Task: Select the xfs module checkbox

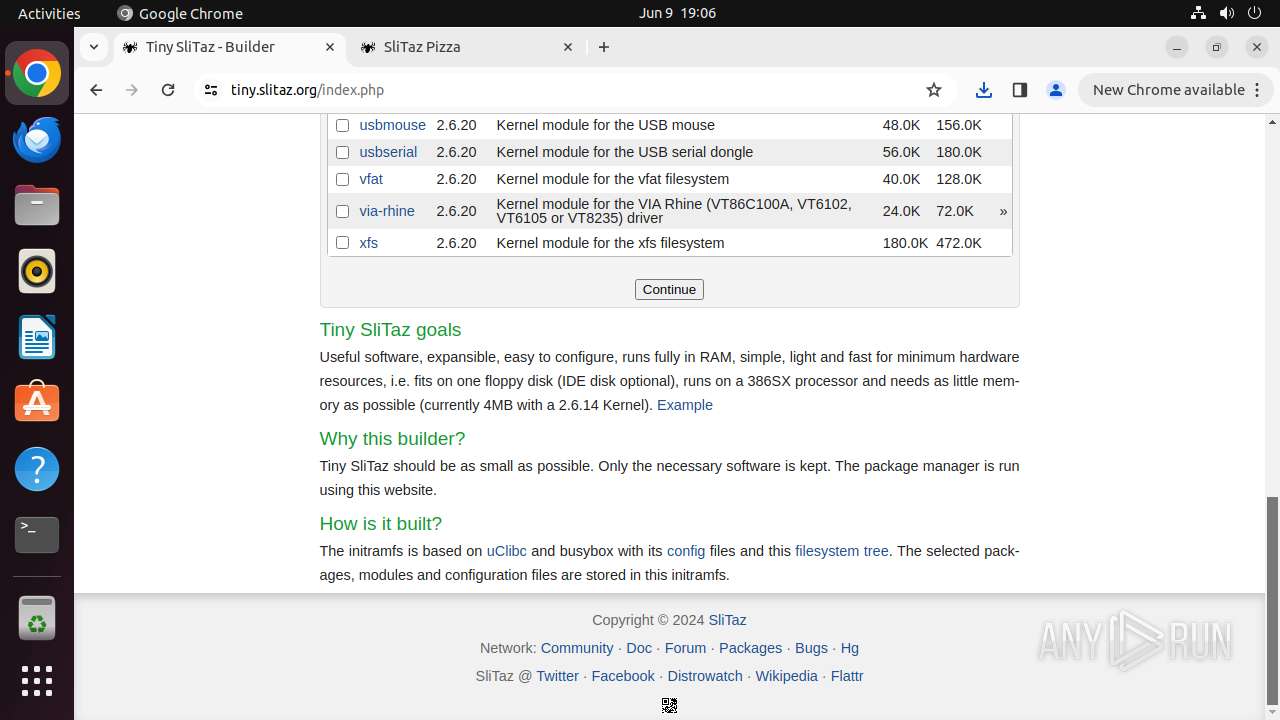Action: (342, 243)
